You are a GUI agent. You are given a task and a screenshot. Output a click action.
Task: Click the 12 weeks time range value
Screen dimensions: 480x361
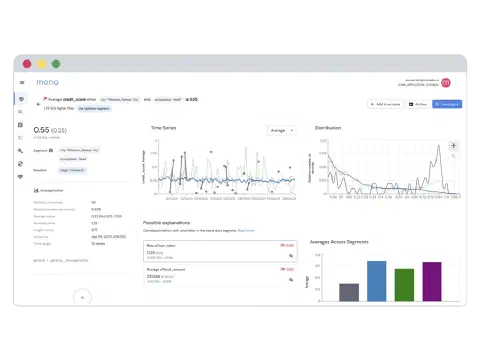tap(98, 244)
